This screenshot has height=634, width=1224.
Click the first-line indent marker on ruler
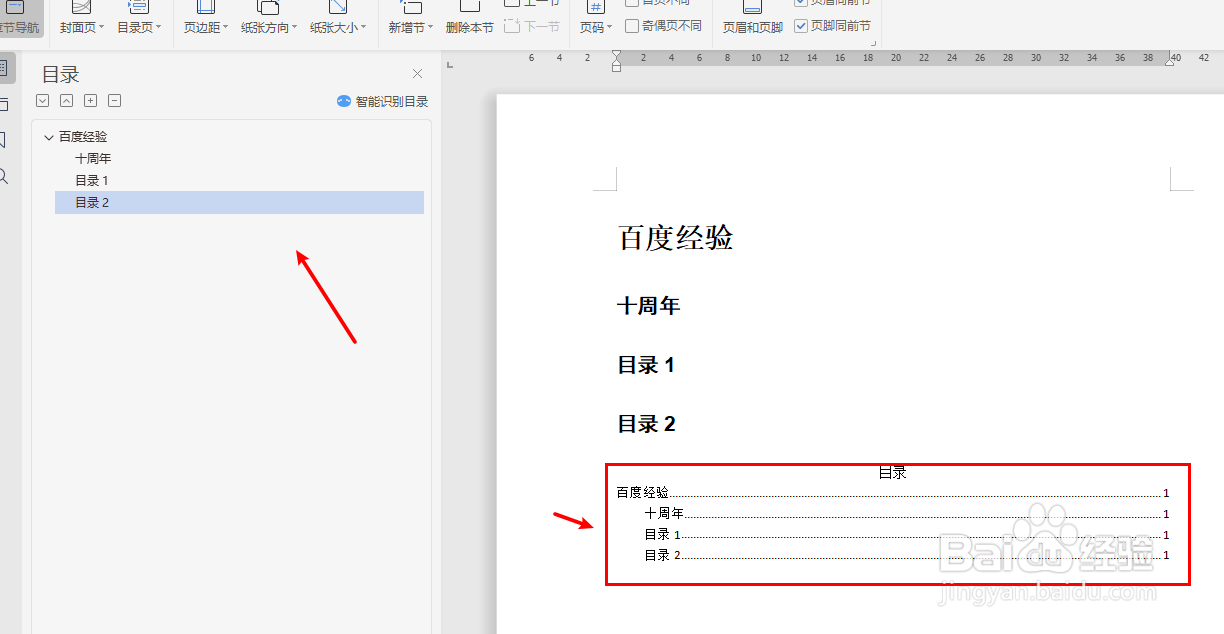pos(616,55)
